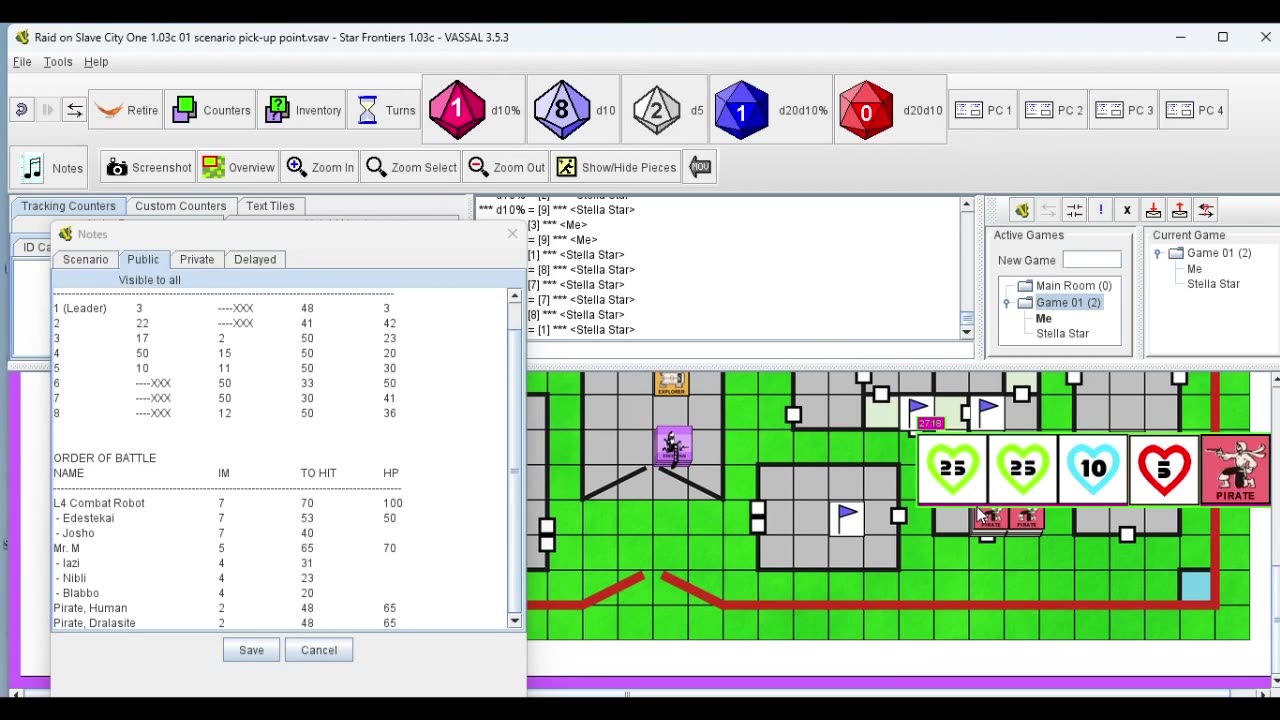Click the MOU arrow toolbar icon
Viewport: 1280px width, 720px height.
click(x=700, y=167)
